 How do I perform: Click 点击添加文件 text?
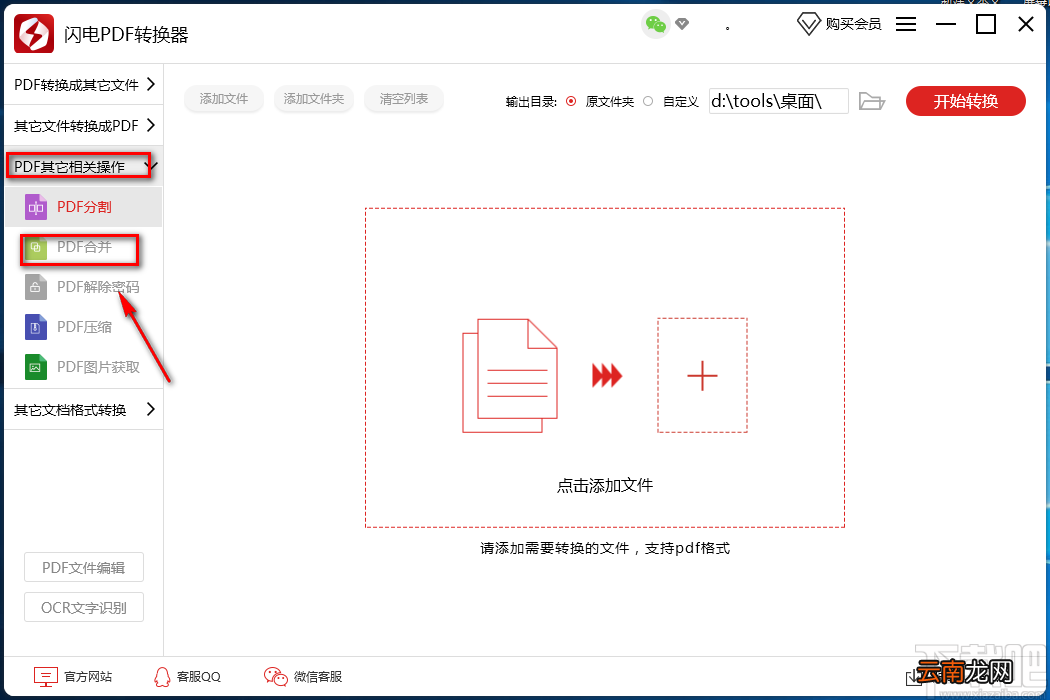(605, 485)
